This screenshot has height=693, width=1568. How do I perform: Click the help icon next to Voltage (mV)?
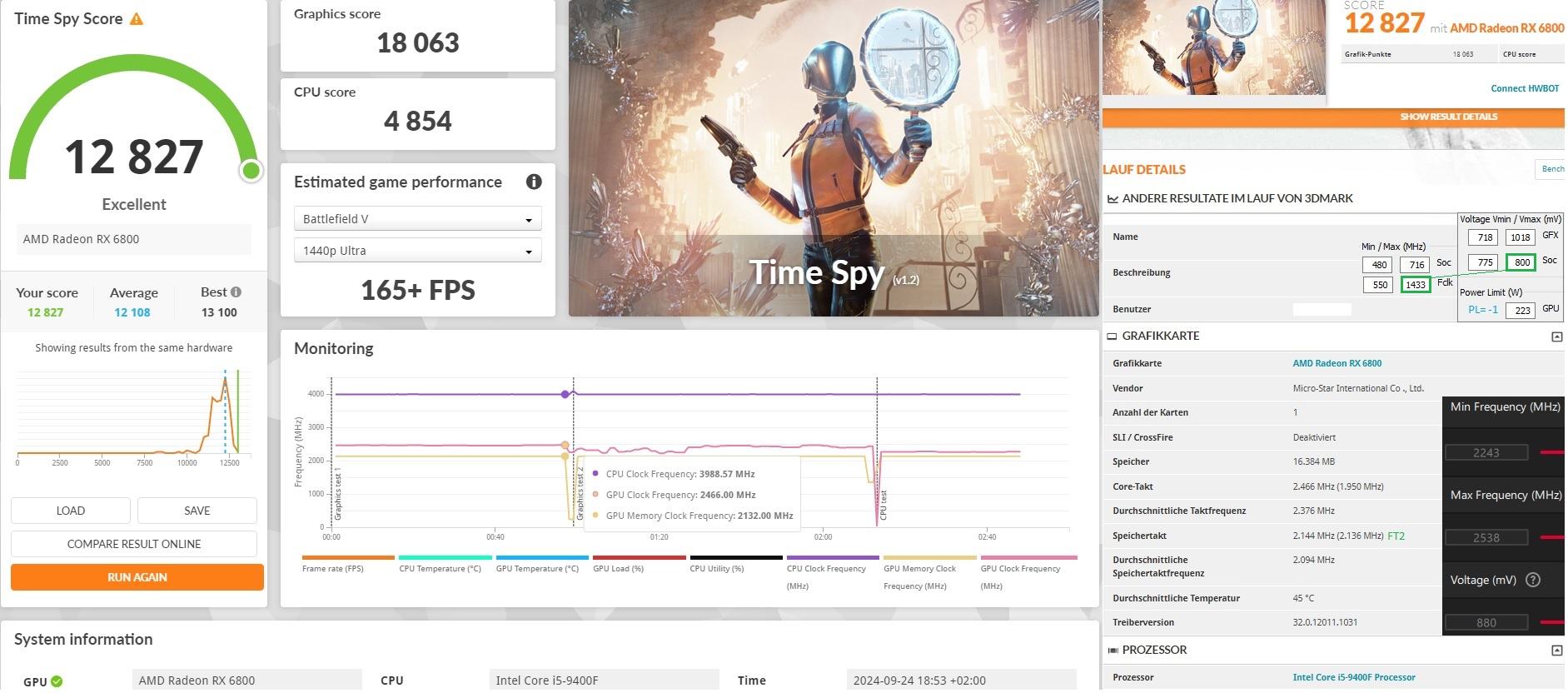pyautogui.click(x=1532, y=580)
